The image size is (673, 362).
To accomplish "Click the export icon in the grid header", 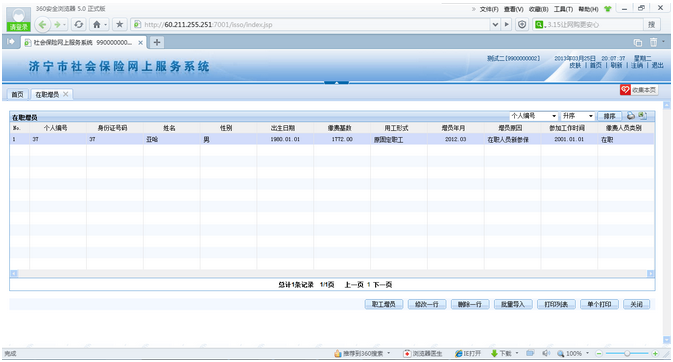I will click(x=642, y=116).
